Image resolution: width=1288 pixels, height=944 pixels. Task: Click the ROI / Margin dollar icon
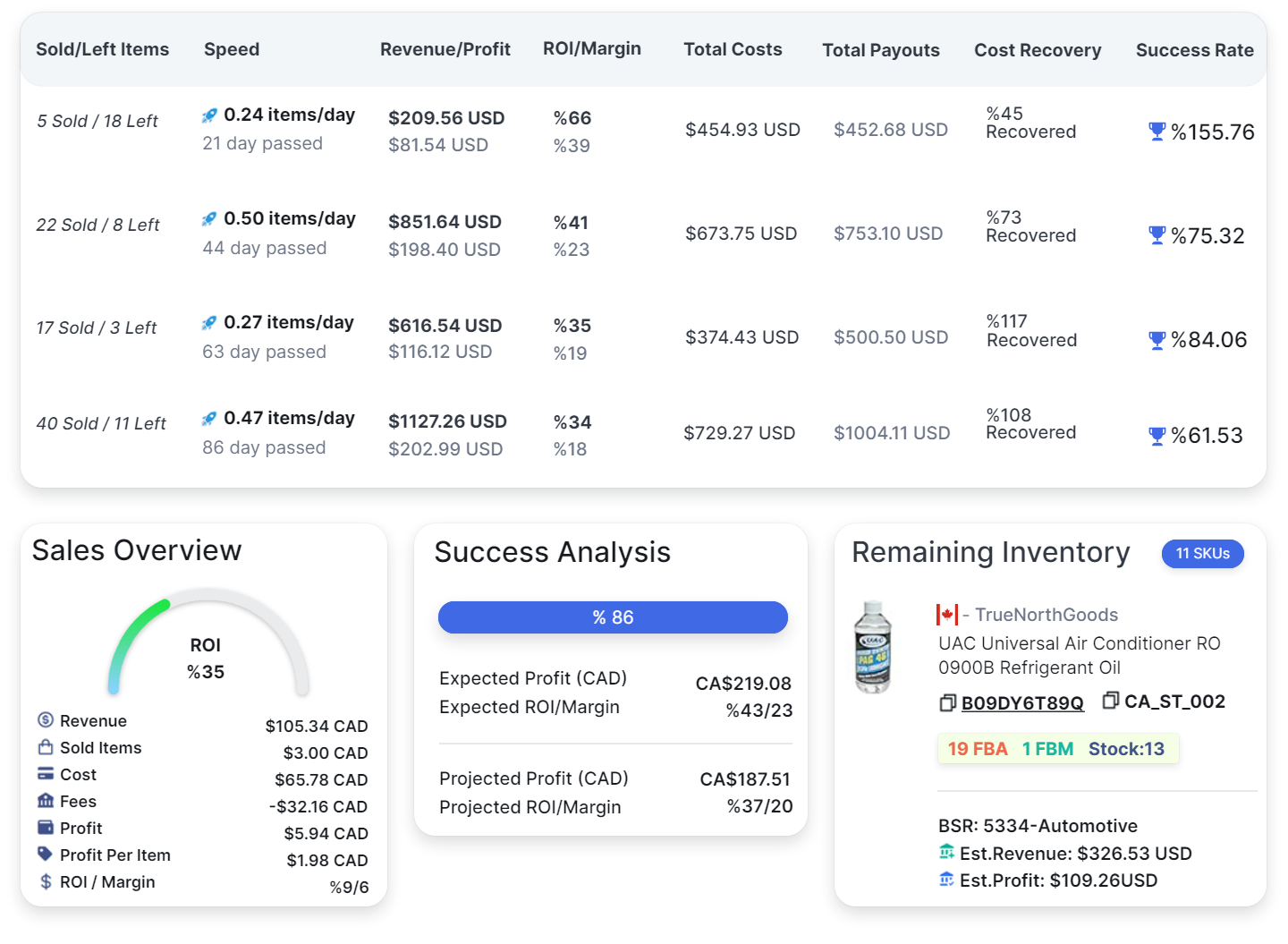pyautogui.click(x=45, y=881)
